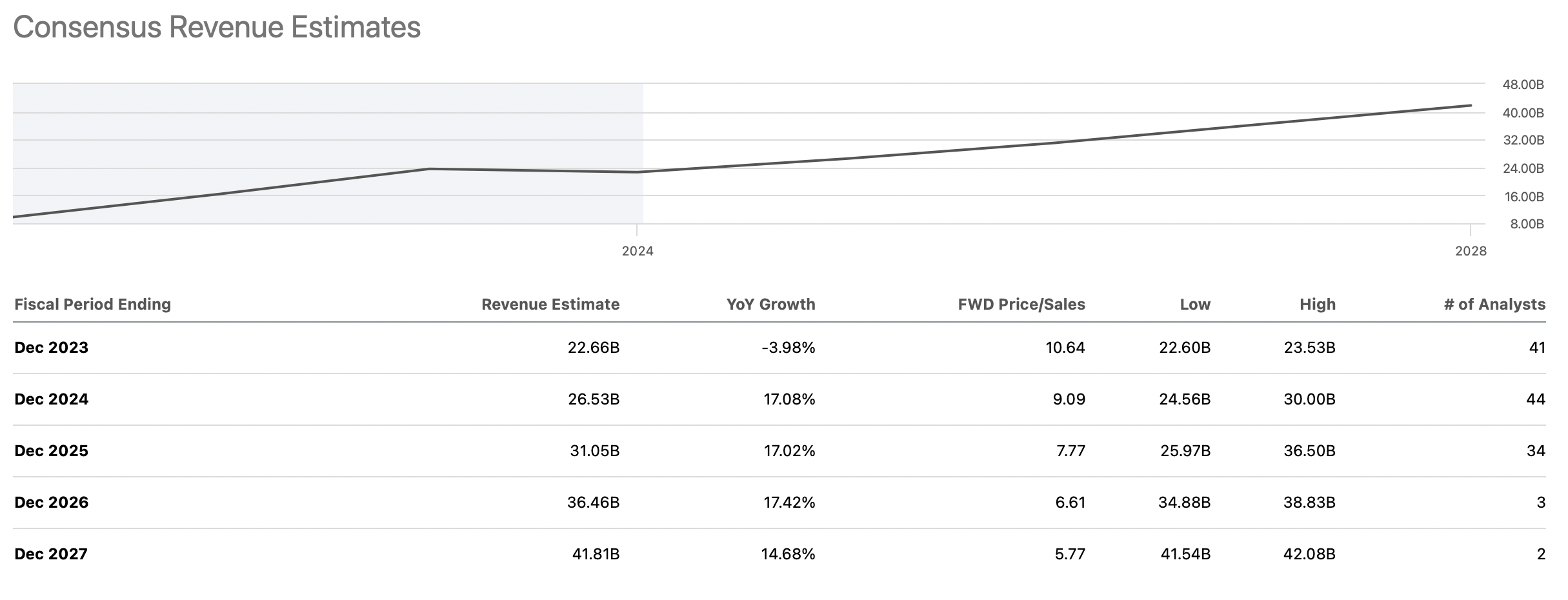Image resolution: width=1568 pixels, height=600 pixels.
Task: Click the High column header
Action: click(x=1317, y=305)
